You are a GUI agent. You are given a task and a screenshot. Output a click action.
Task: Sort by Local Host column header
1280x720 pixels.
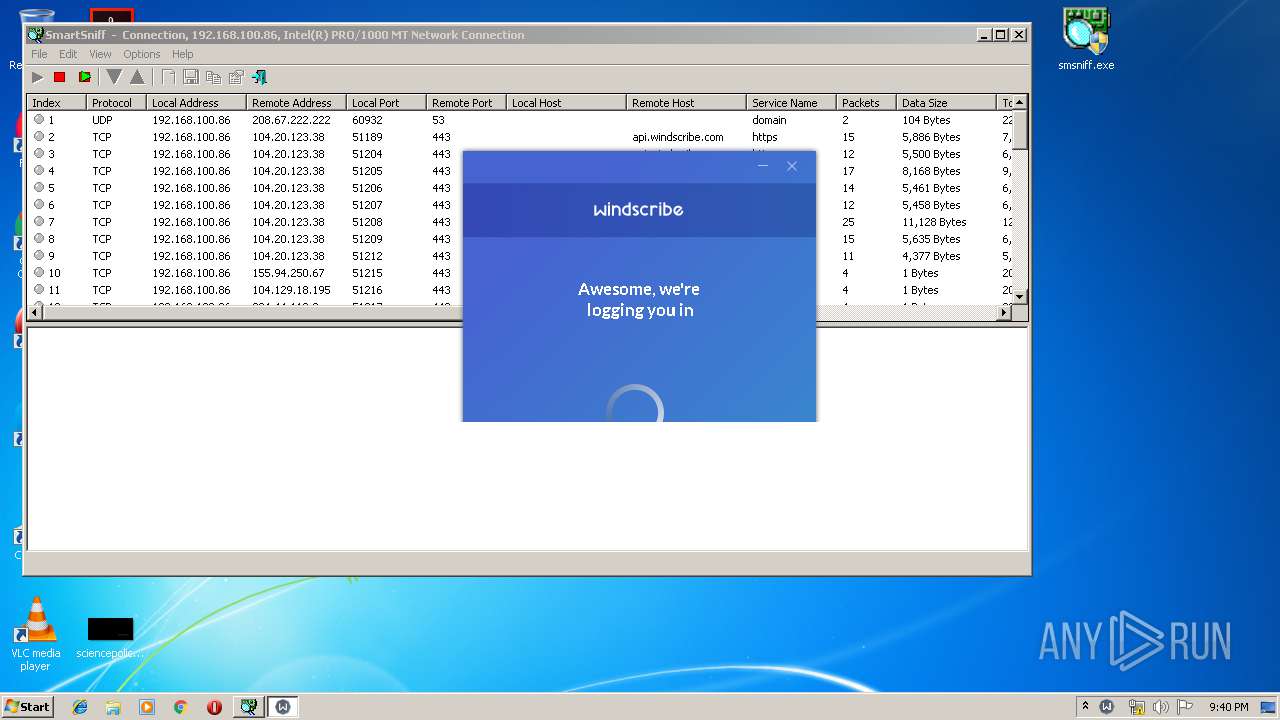567,103
